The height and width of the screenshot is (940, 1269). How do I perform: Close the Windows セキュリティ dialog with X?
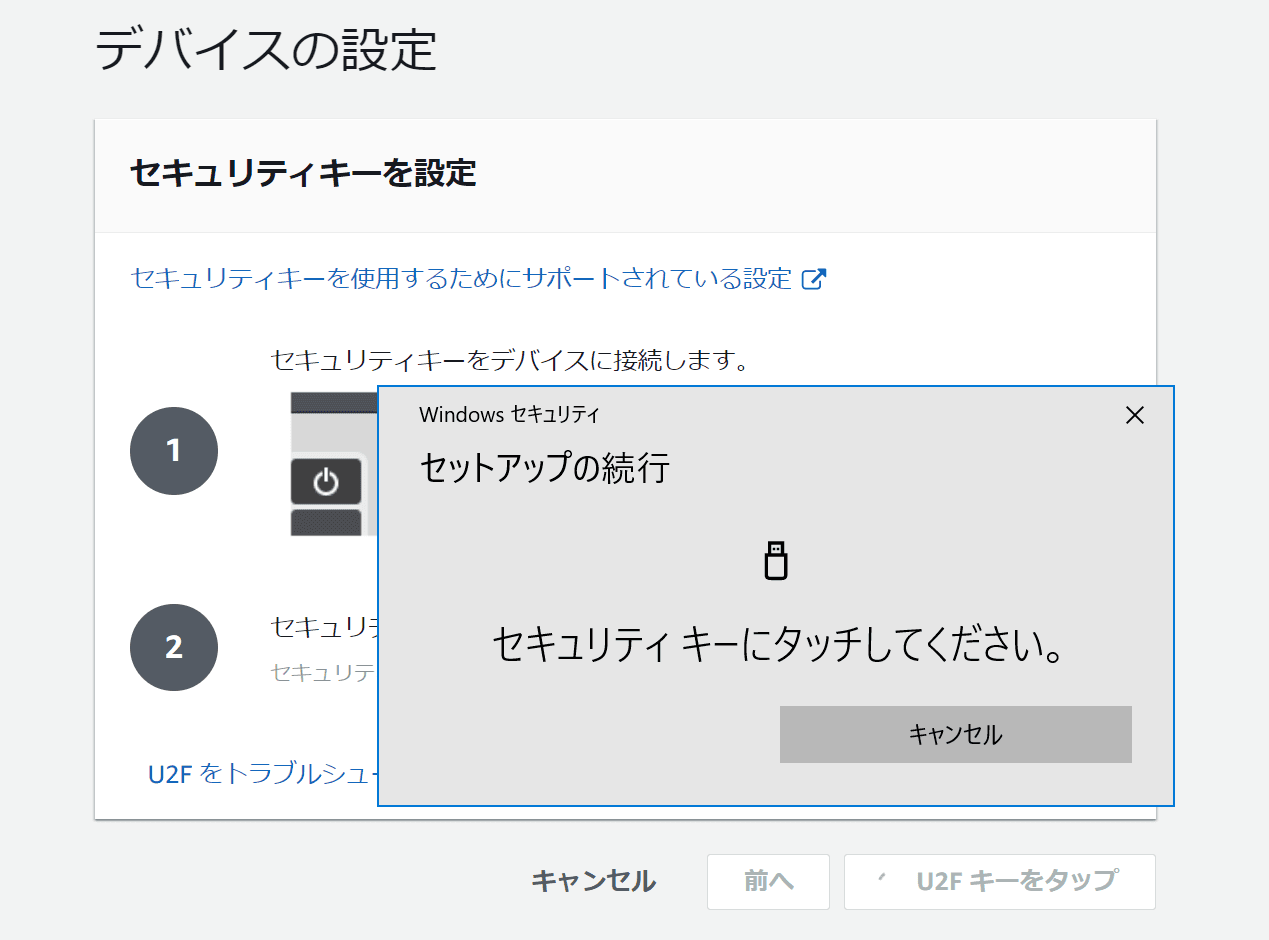[x=1134, y=415]
